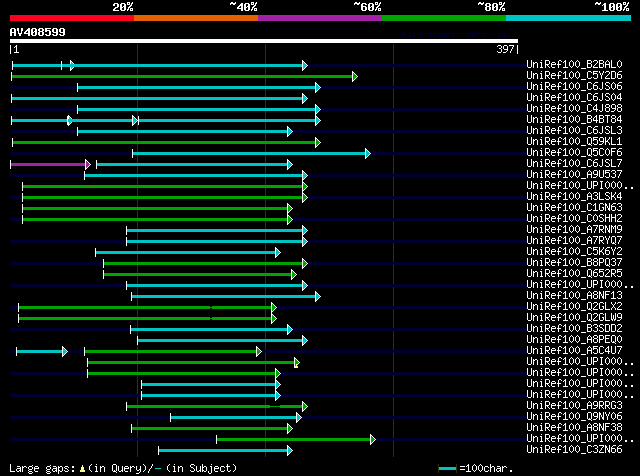
Task: Select the UniRef100_Q9NY06 label
Action: point(574,417)
